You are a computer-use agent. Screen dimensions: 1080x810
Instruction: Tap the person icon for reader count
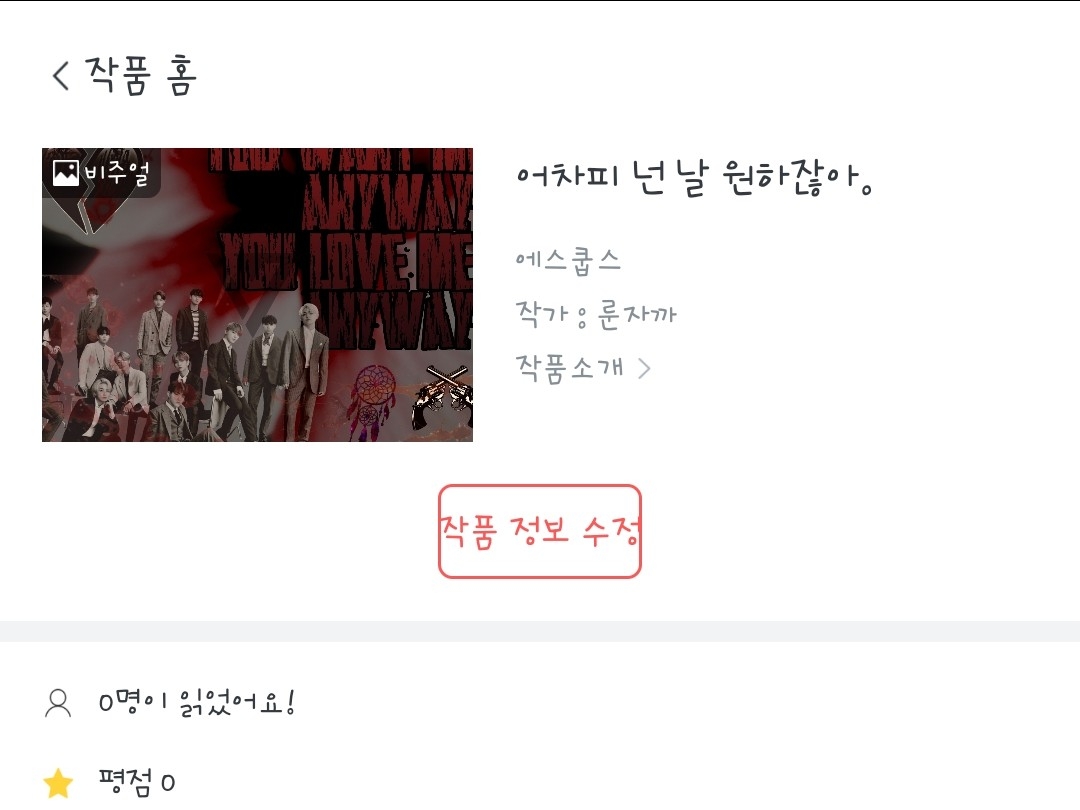pos(58,703)
